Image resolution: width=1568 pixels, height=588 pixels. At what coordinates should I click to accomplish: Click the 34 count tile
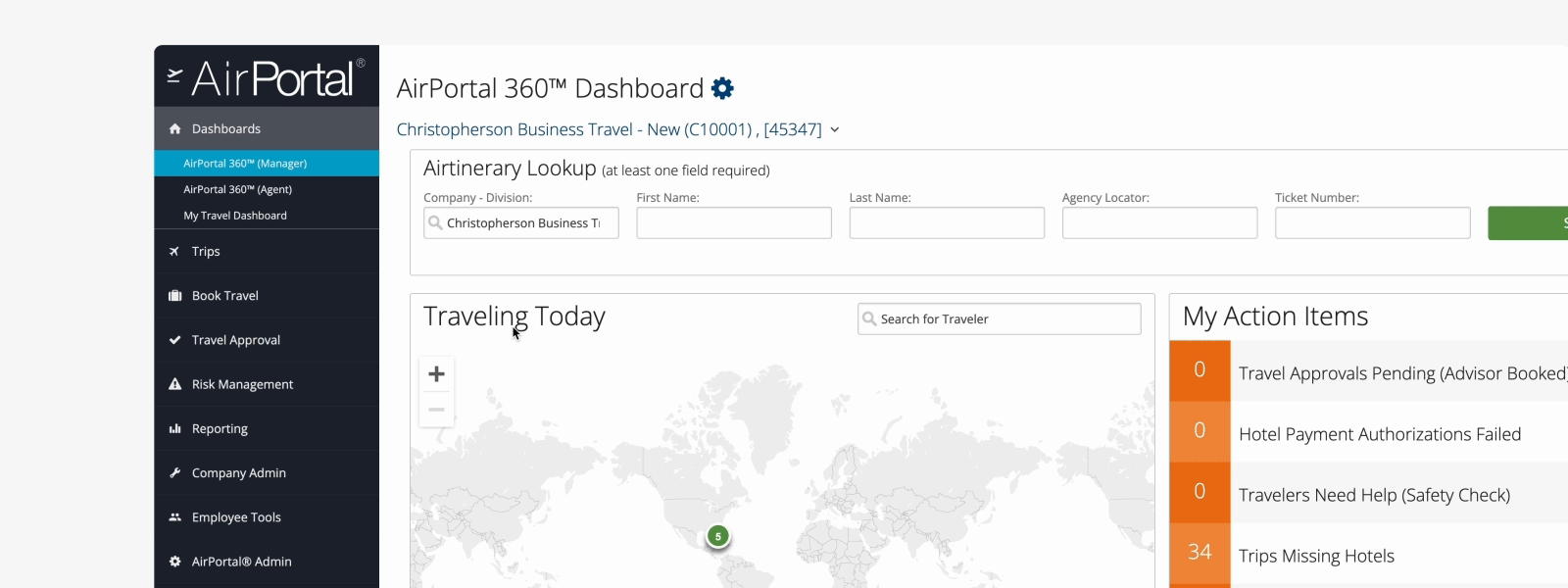[x=1200, y=552]
